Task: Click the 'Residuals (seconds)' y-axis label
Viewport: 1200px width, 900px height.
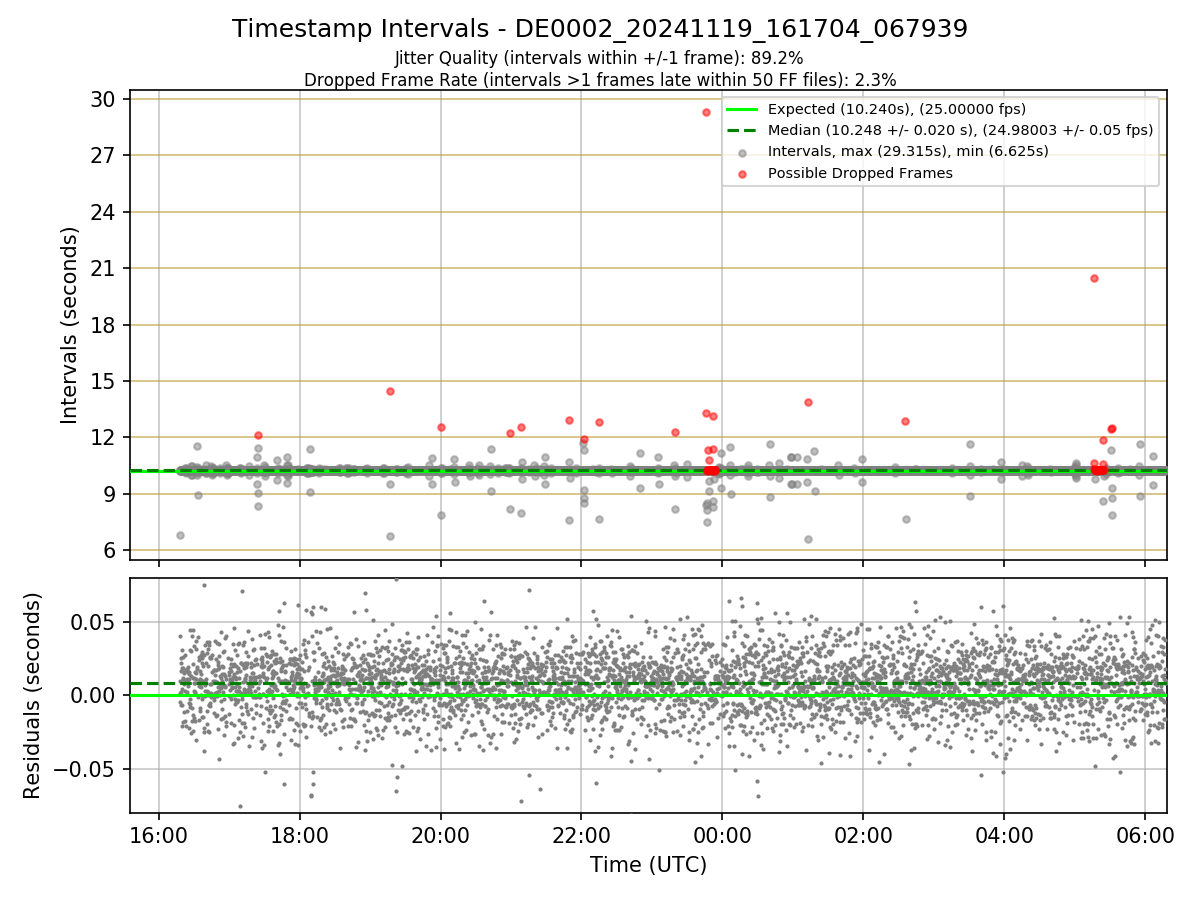Action: 32,695
